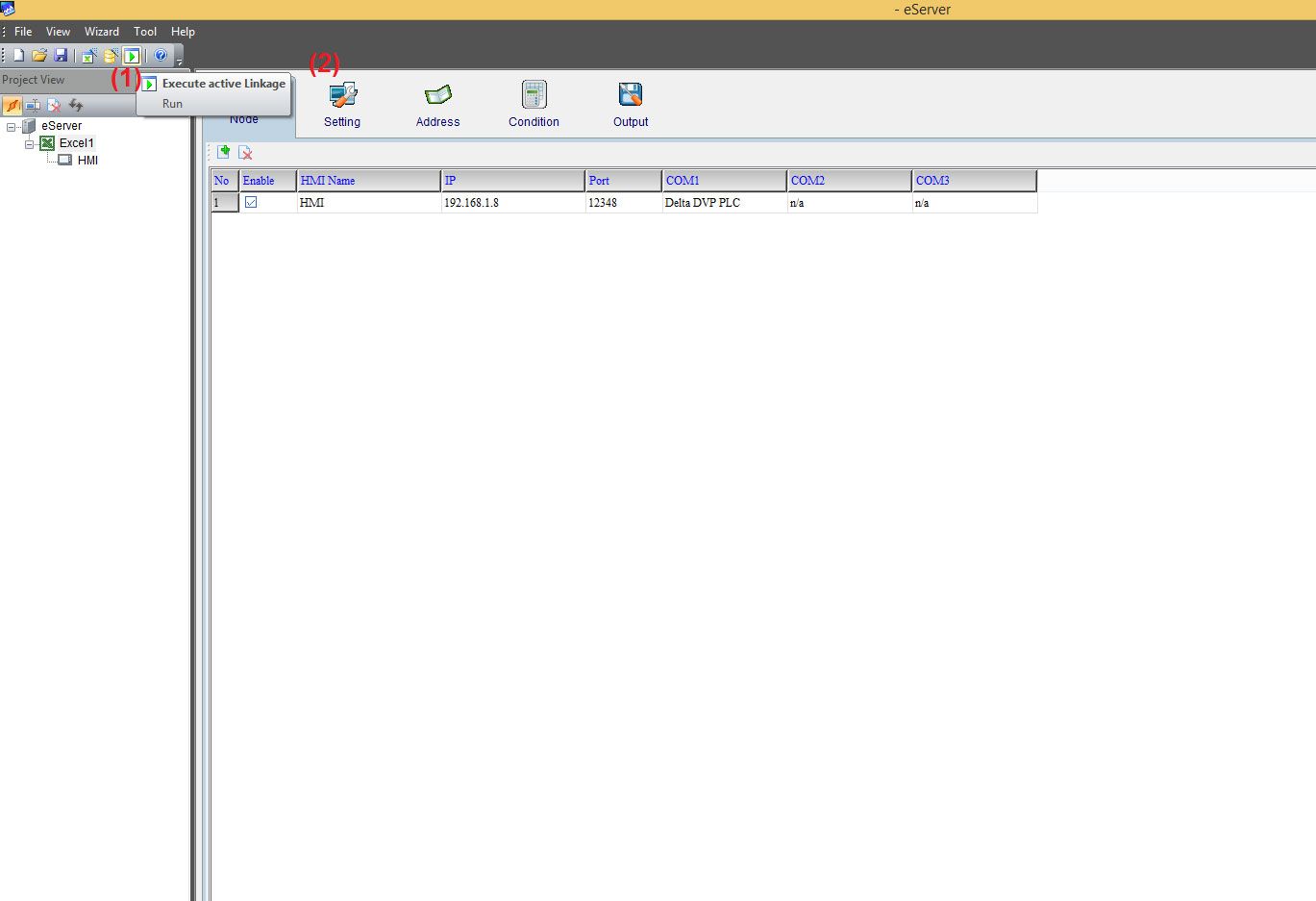This screenshot has width=1316, height=901.
Task: Click the COM1 column header
Action: point(723,181)
